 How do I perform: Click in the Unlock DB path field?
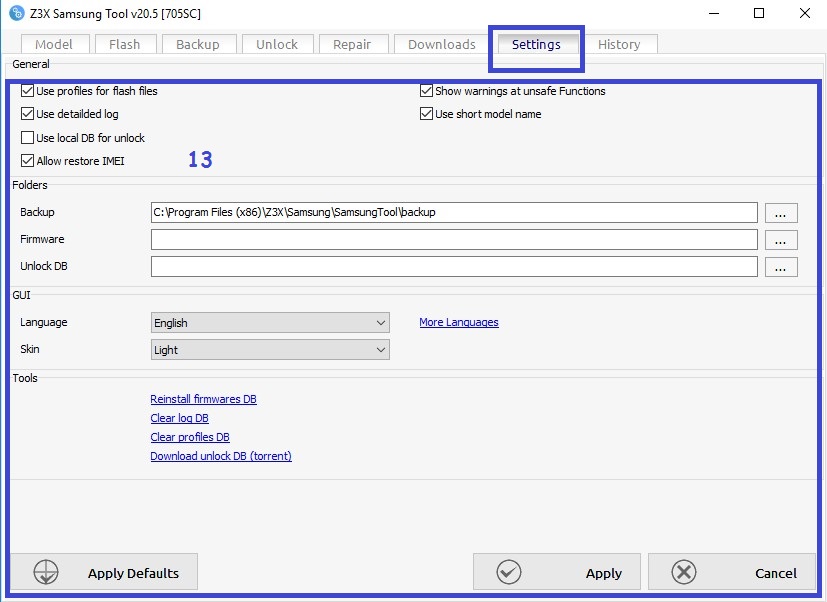454,266
